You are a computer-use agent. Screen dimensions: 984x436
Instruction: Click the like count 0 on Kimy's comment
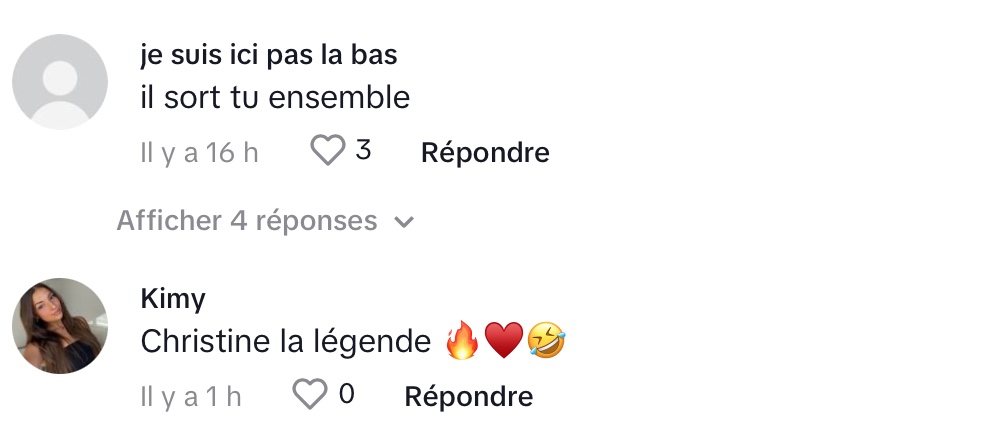[346, 394]
